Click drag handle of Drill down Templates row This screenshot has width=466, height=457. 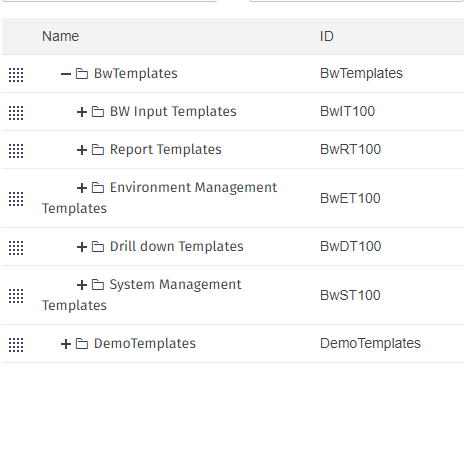point(16,248)
